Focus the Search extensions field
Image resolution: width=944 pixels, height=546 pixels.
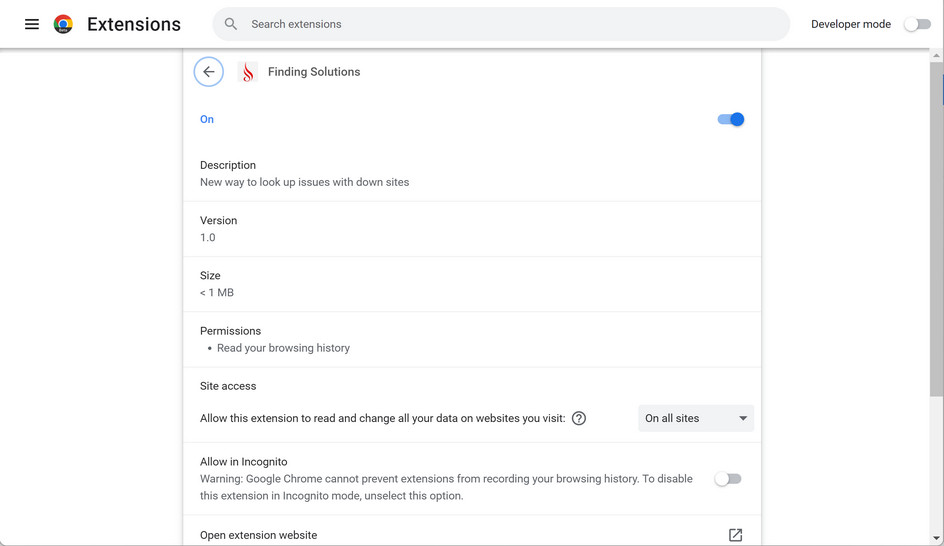(500, 24)
